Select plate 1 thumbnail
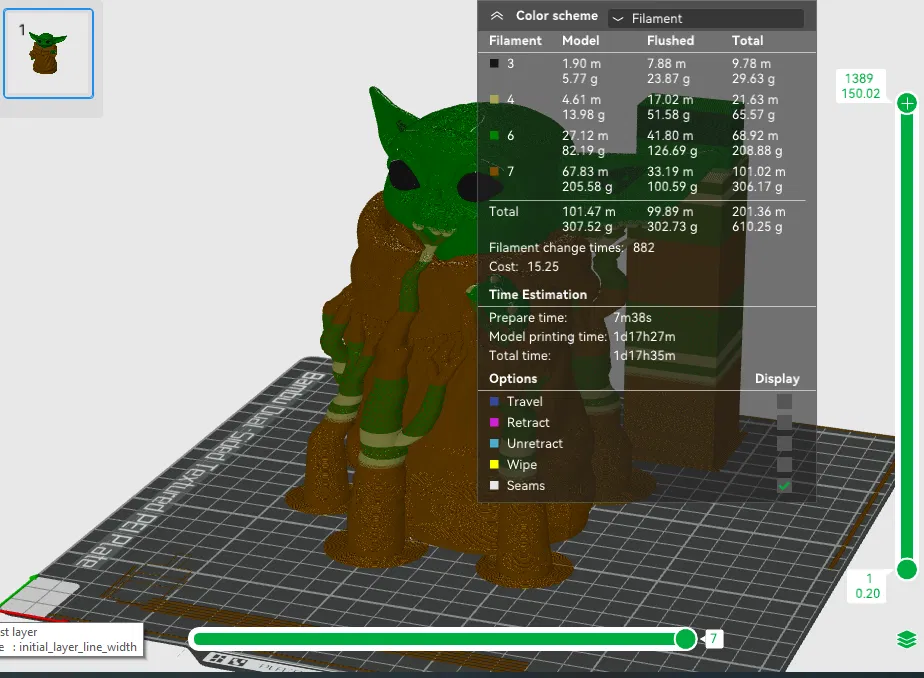 point(48,54)
